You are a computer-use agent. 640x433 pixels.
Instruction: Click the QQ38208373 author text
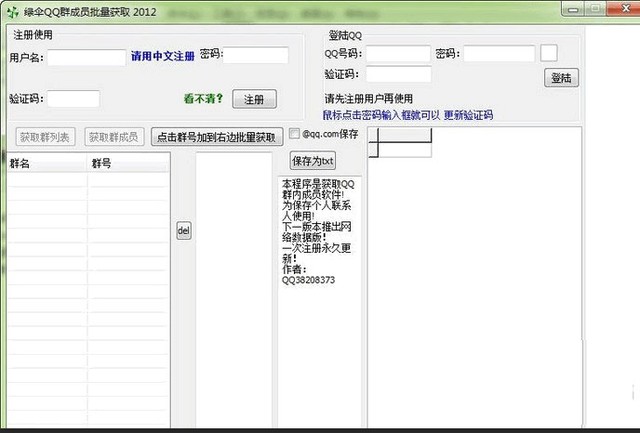(309, 280)
